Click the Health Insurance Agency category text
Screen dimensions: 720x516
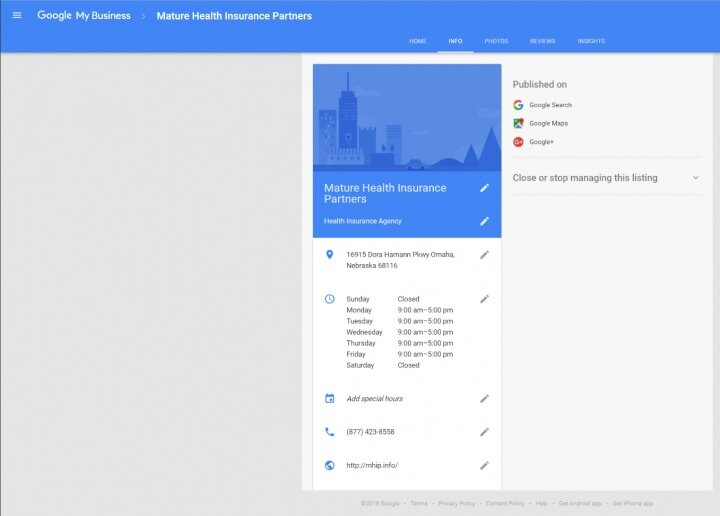pos(362,221)
